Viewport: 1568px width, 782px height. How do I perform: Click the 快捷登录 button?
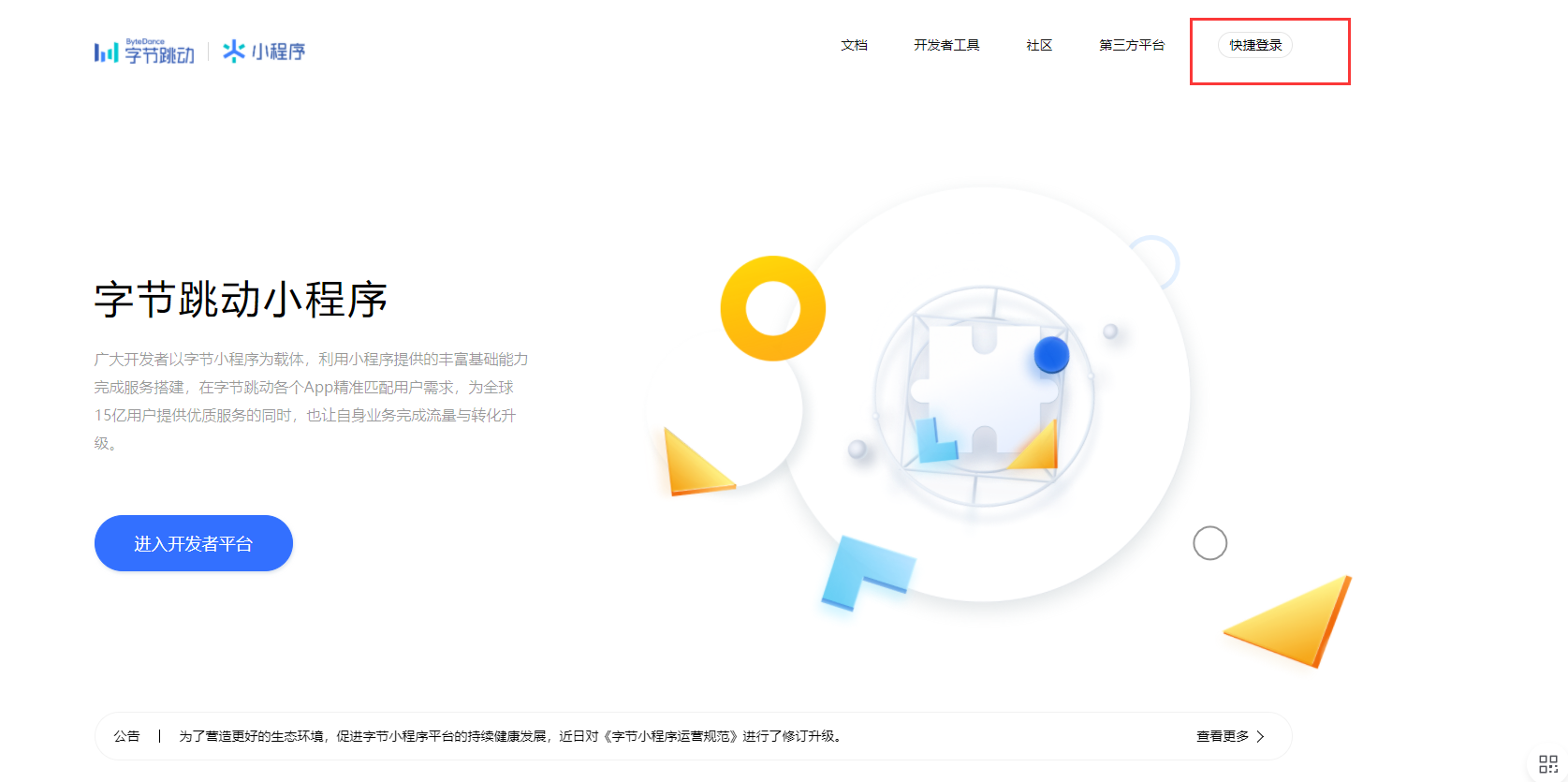coord(1255,45)
